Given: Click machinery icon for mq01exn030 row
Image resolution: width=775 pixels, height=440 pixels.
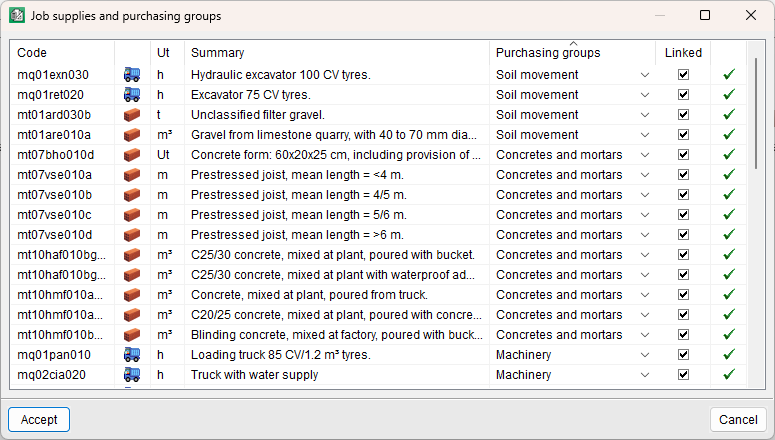Looking at the screenshot, I should (x=131, y=74).
